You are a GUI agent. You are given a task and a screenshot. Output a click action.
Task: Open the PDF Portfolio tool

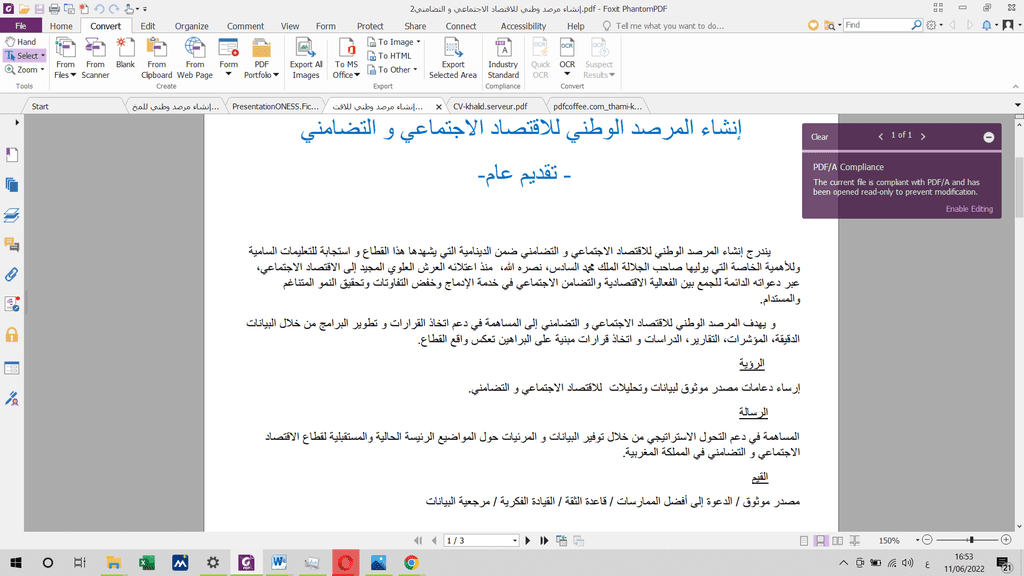click(261, 58)
